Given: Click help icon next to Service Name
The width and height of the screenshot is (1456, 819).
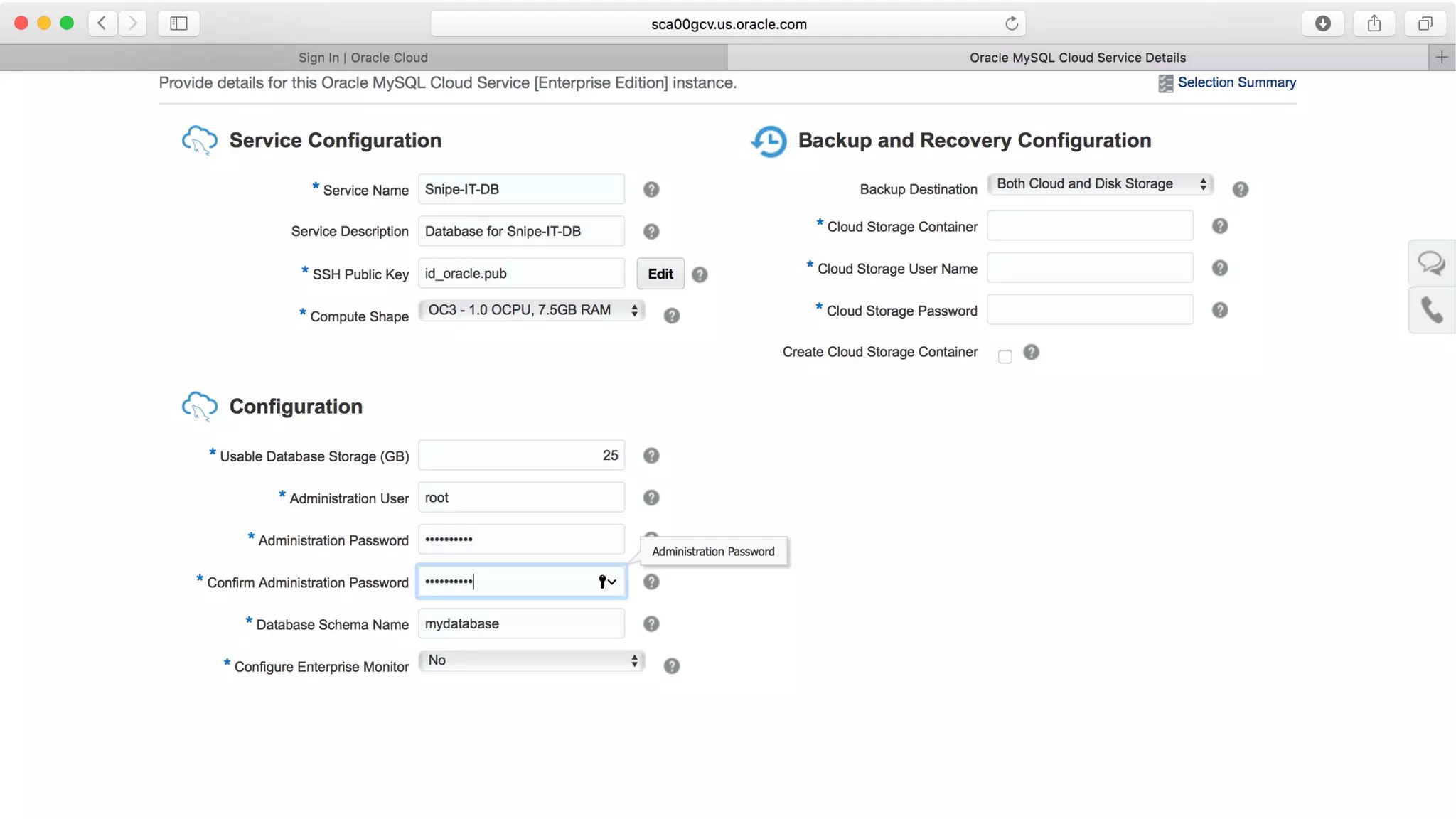Looking at the screenshot, I should (x=651, y=190).
